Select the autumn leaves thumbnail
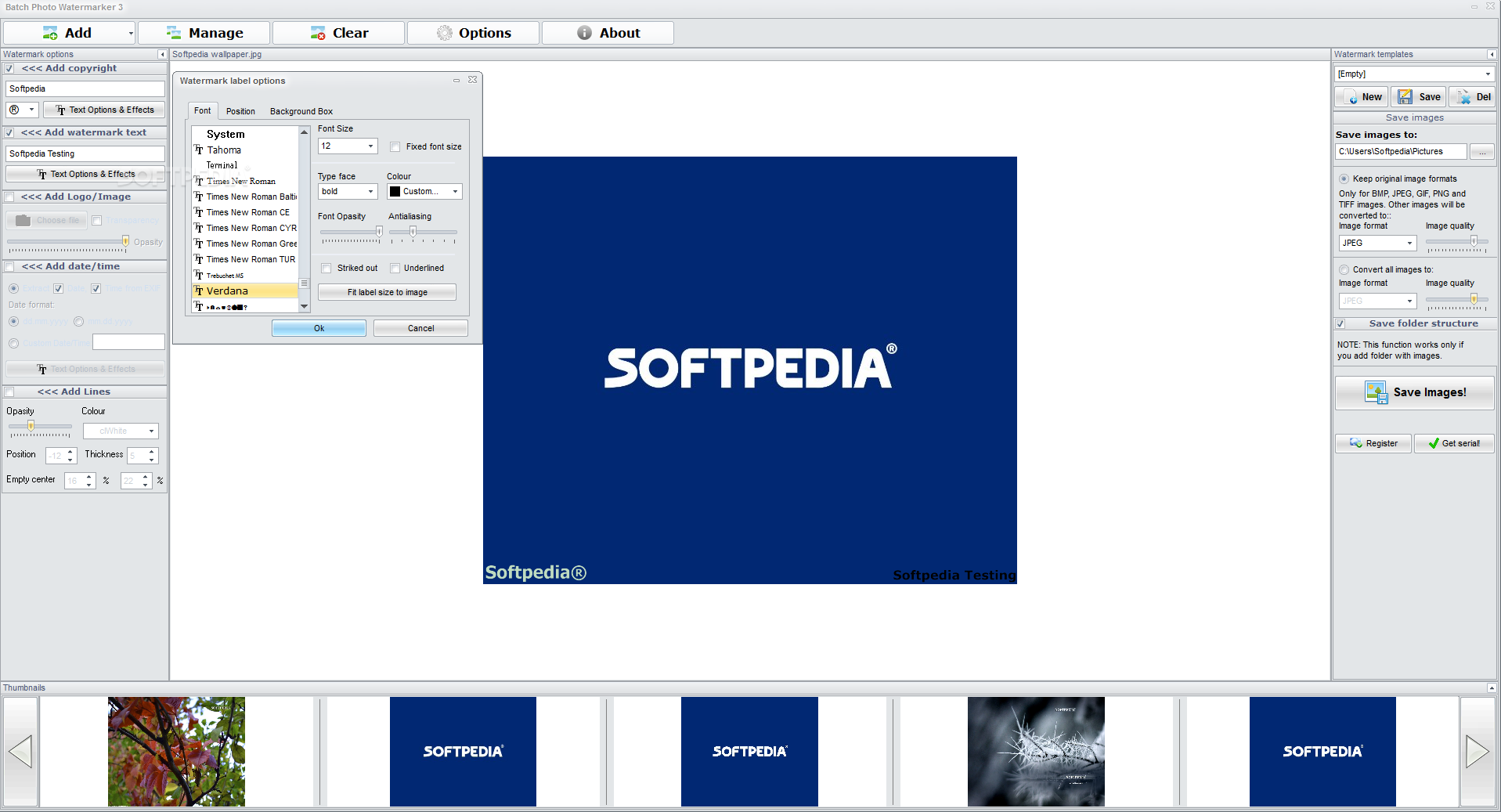The height and width of the screenshot is (812, 1501). [176, 752]
